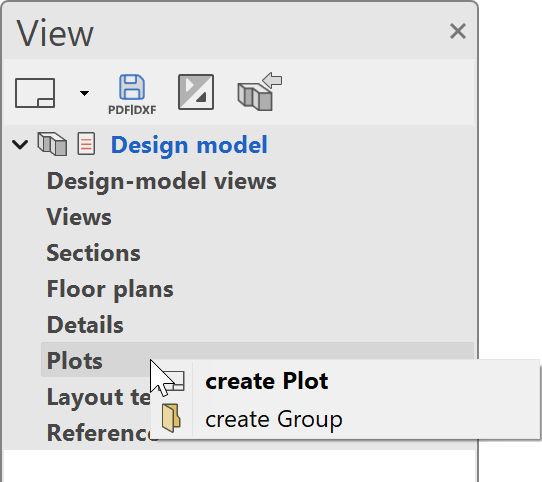Click the black-white diagonal display icon
The width and height of the screenshot is (542, 482).
(x=196, y=92)
